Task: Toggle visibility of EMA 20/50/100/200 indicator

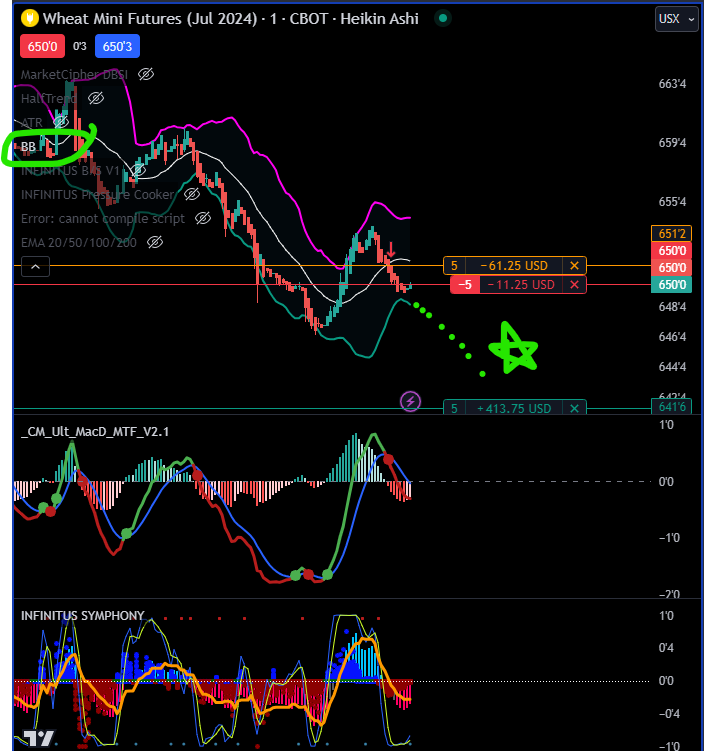Action: tap(155, 242)
